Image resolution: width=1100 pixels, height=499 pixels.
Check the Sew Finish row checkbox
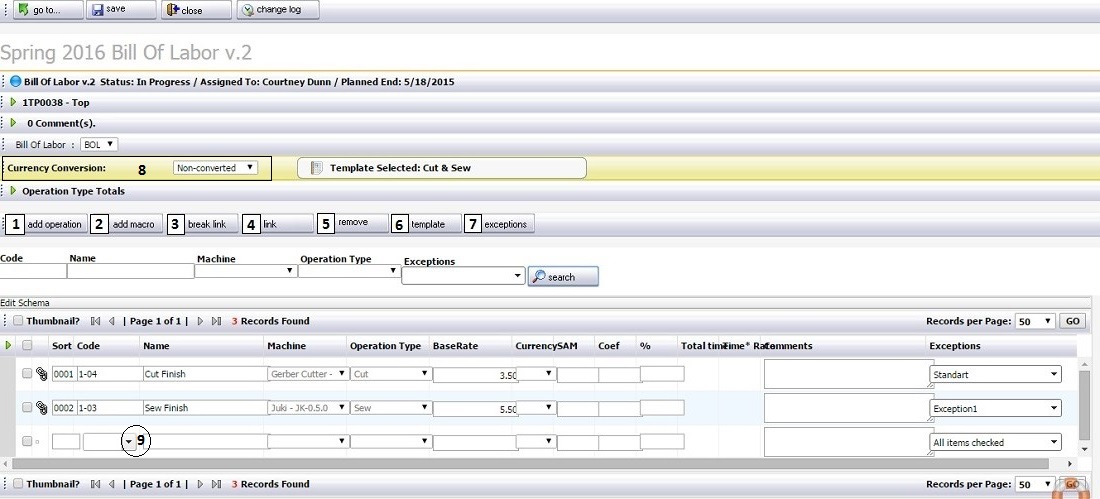[27, 408]
